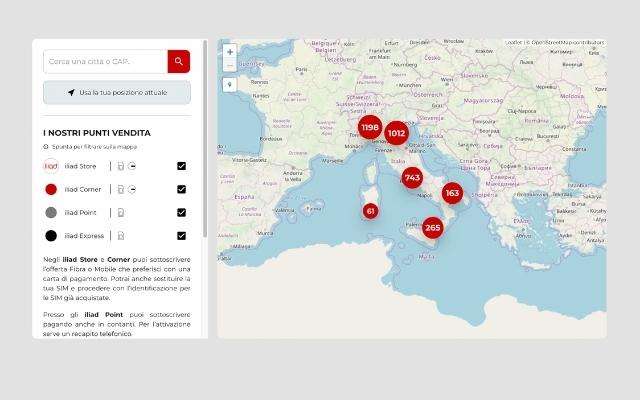This screenshot has height=400, width=640.
Task: Zoom out the map with minus
Action: pos(230,65)
